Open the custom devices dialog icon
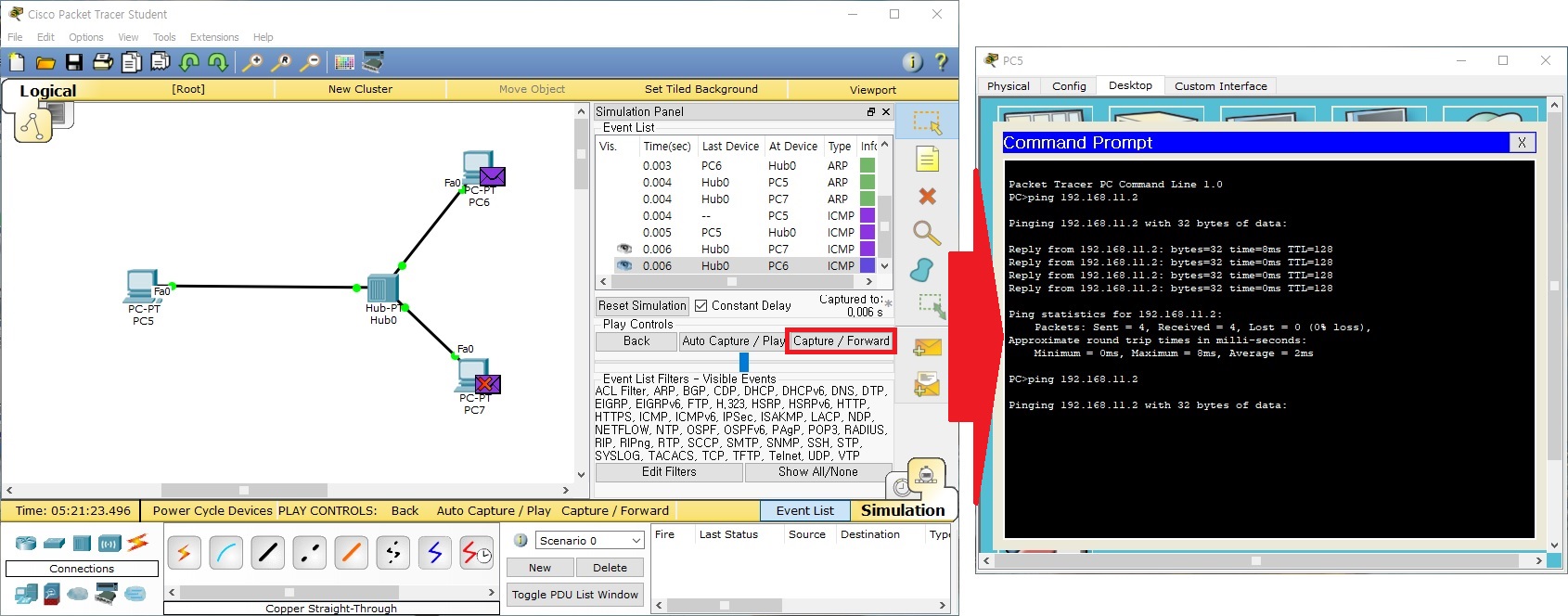This screenshot has width=1568, height=616. (x=374, y=62)
